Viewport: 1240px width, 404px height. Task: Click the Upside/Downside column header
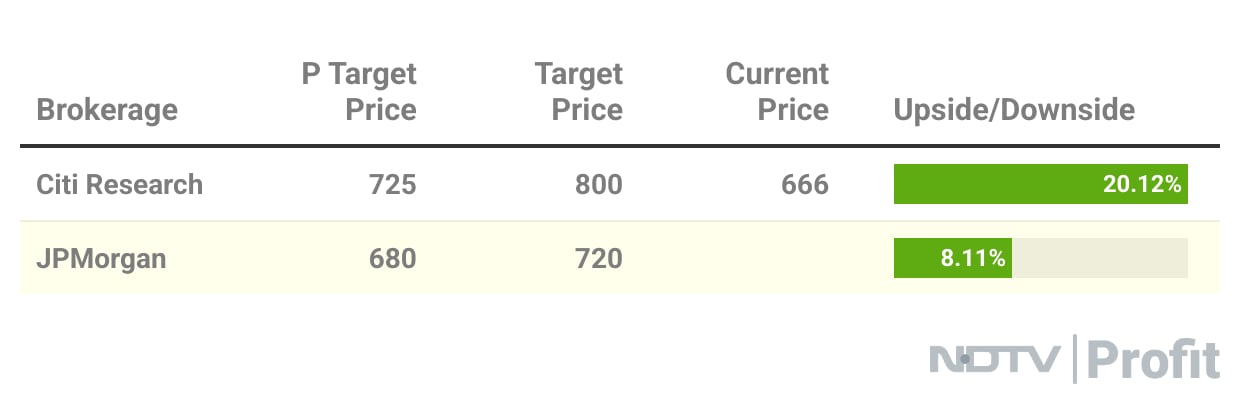point(1014,108)
